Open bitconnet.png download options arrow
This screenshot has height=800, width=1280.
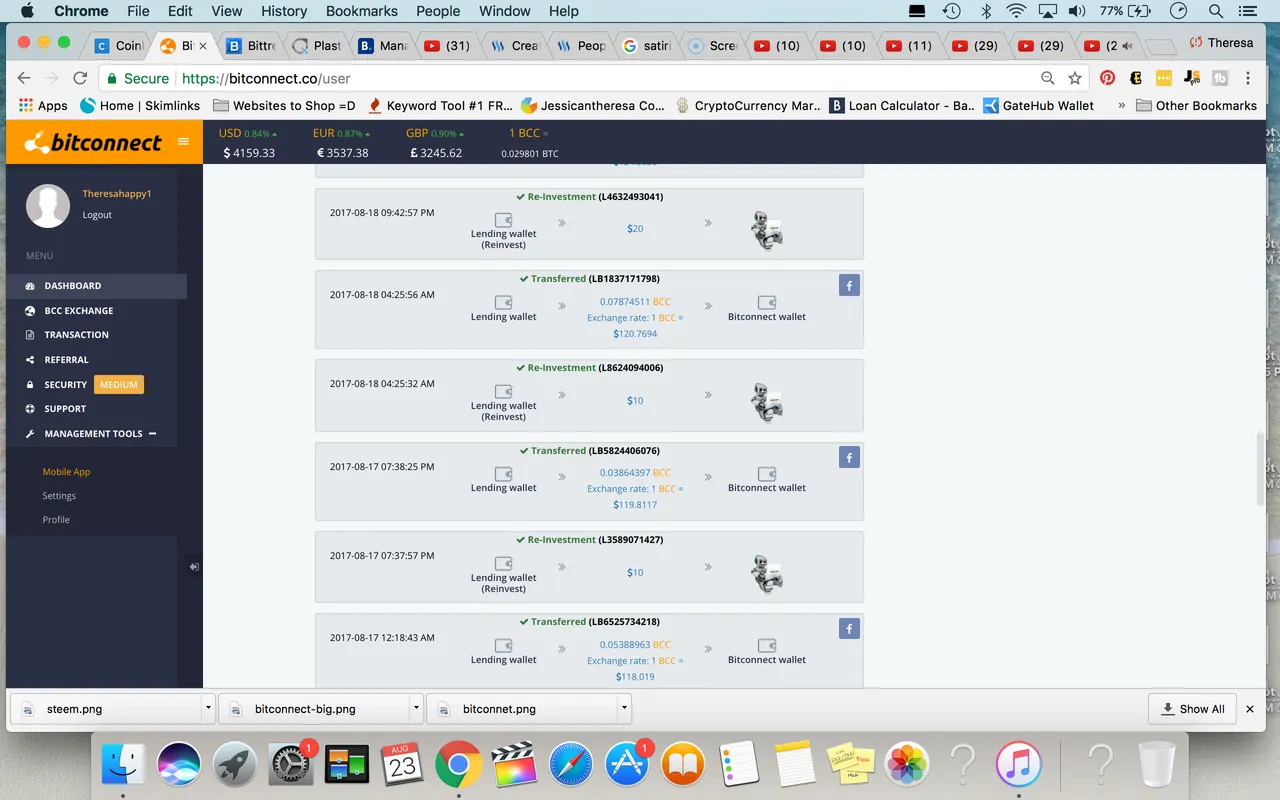[x=624, y=708]
